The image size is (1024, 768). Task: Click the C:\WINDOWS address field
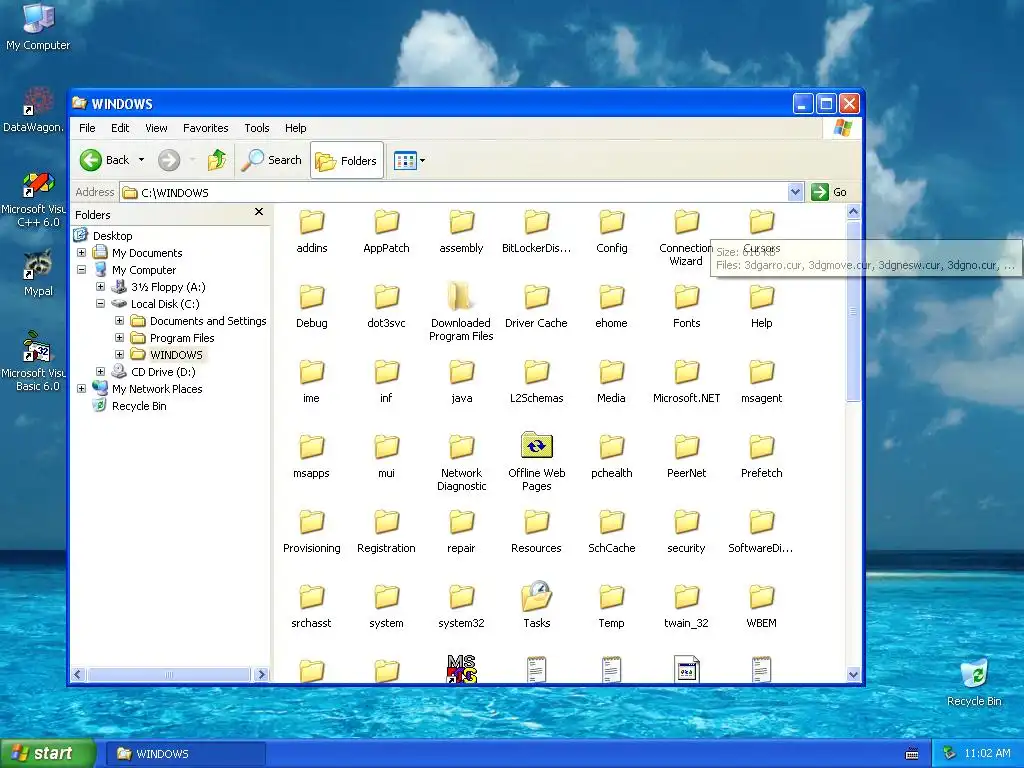tap(454, 193)
